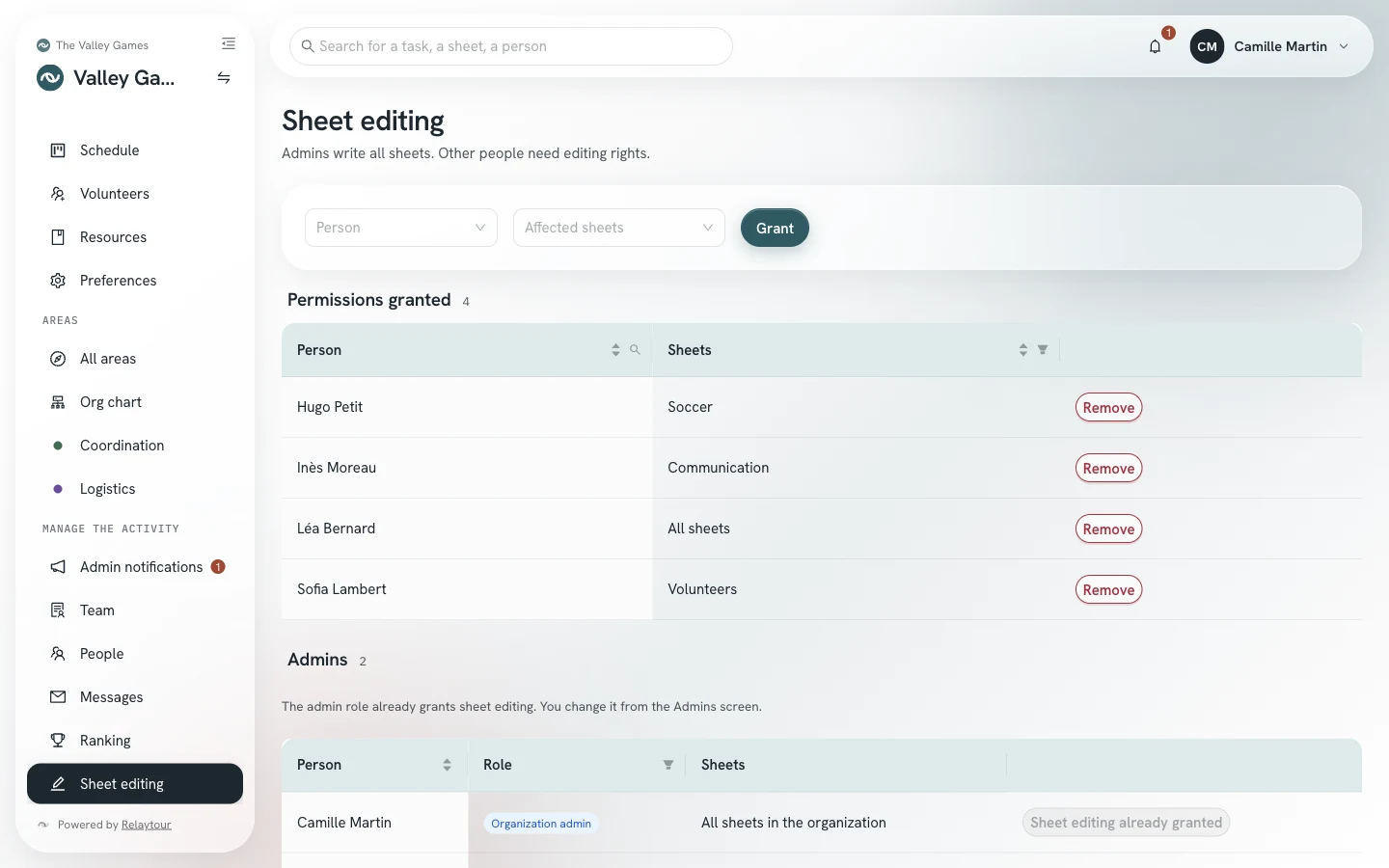
Task: Open the Person dropdown
Action: tap(401, 228)
